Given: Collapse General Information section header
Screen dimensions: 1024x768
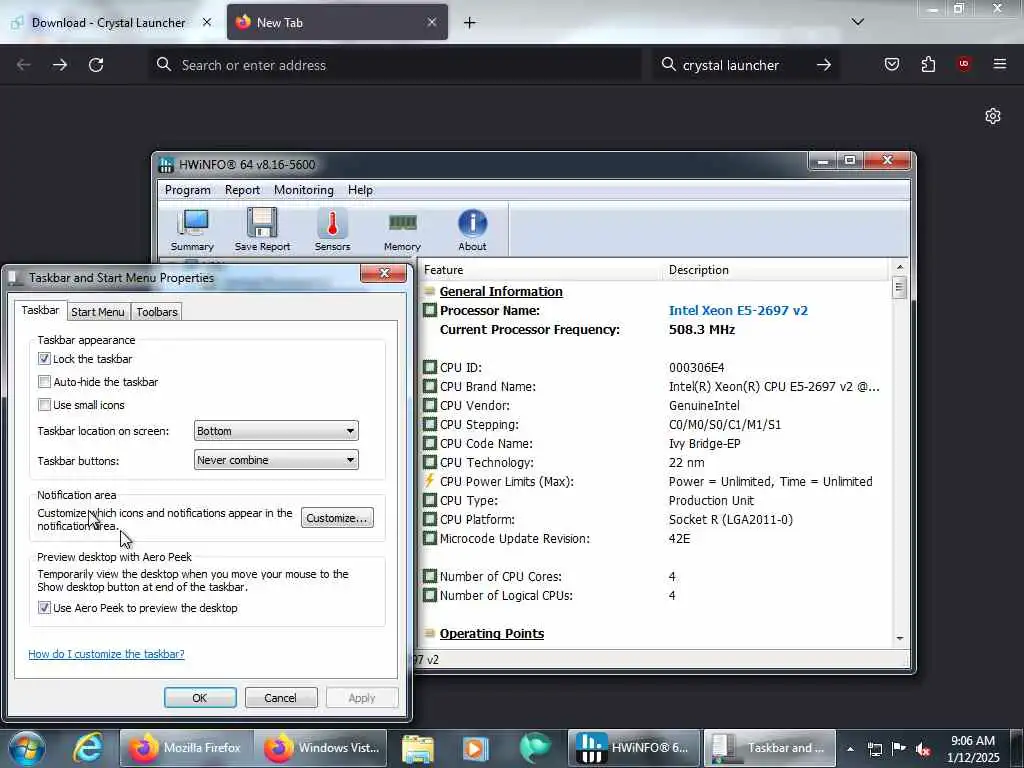Looking at the screenshot, I should (501, 291).
